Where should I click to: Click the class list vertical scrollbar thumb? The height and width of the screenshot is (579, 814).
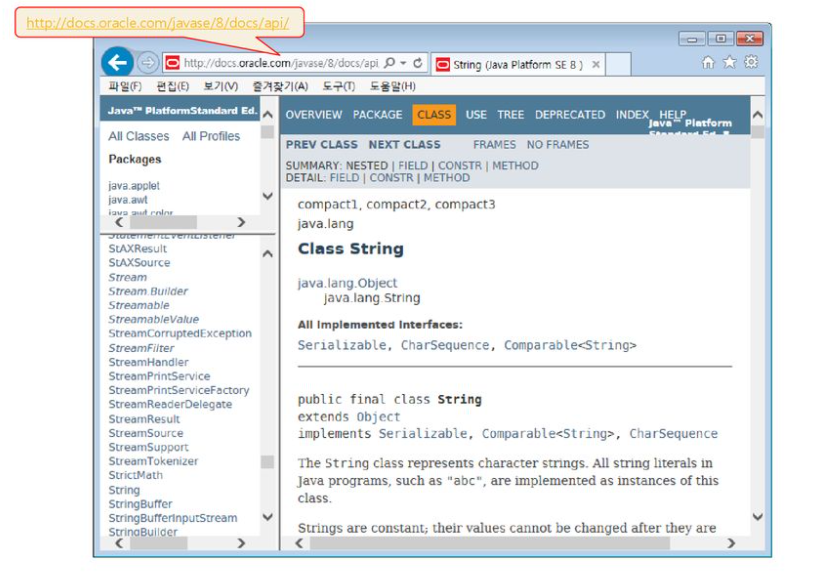point(267,462)
